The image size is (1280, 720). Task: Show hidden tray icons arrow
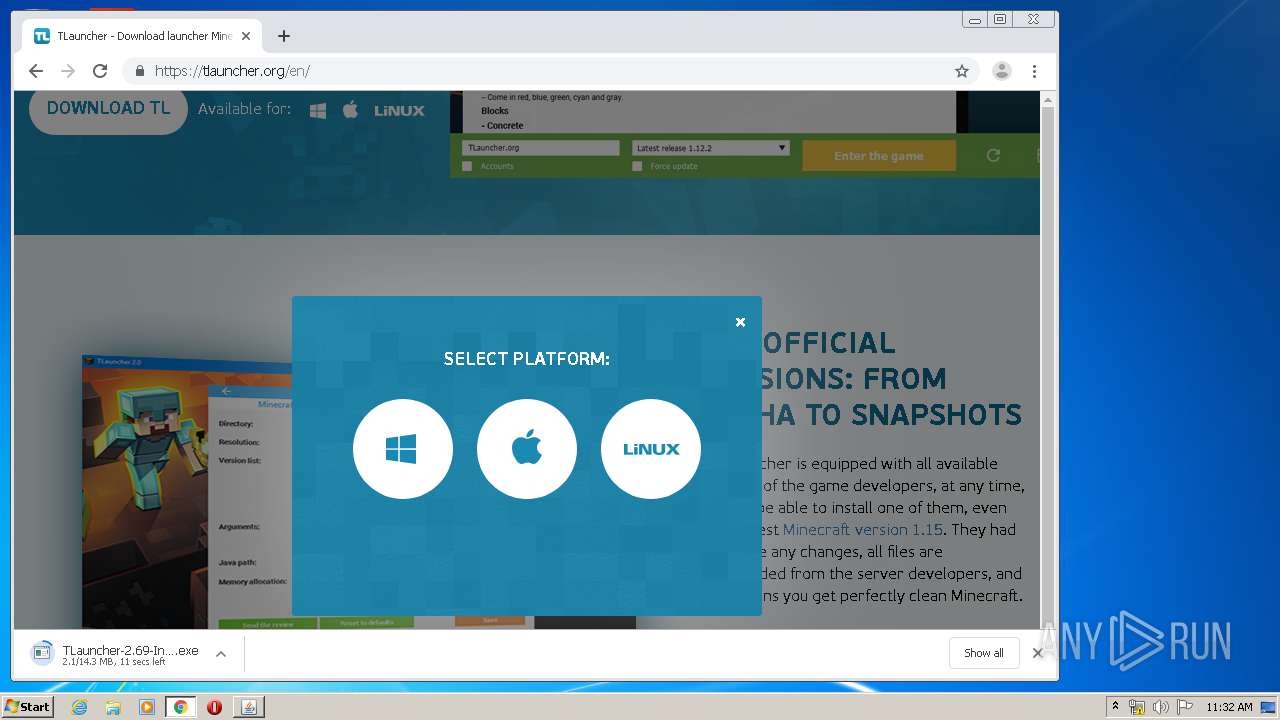[x=1115, y=707]
